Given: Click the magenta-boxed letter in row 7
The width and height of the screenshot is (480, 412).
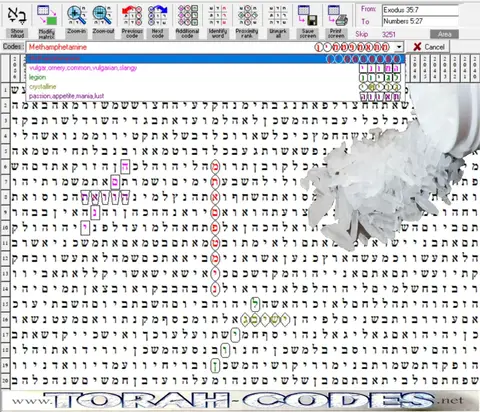Looking at the screenshot, I should (115, 182).
